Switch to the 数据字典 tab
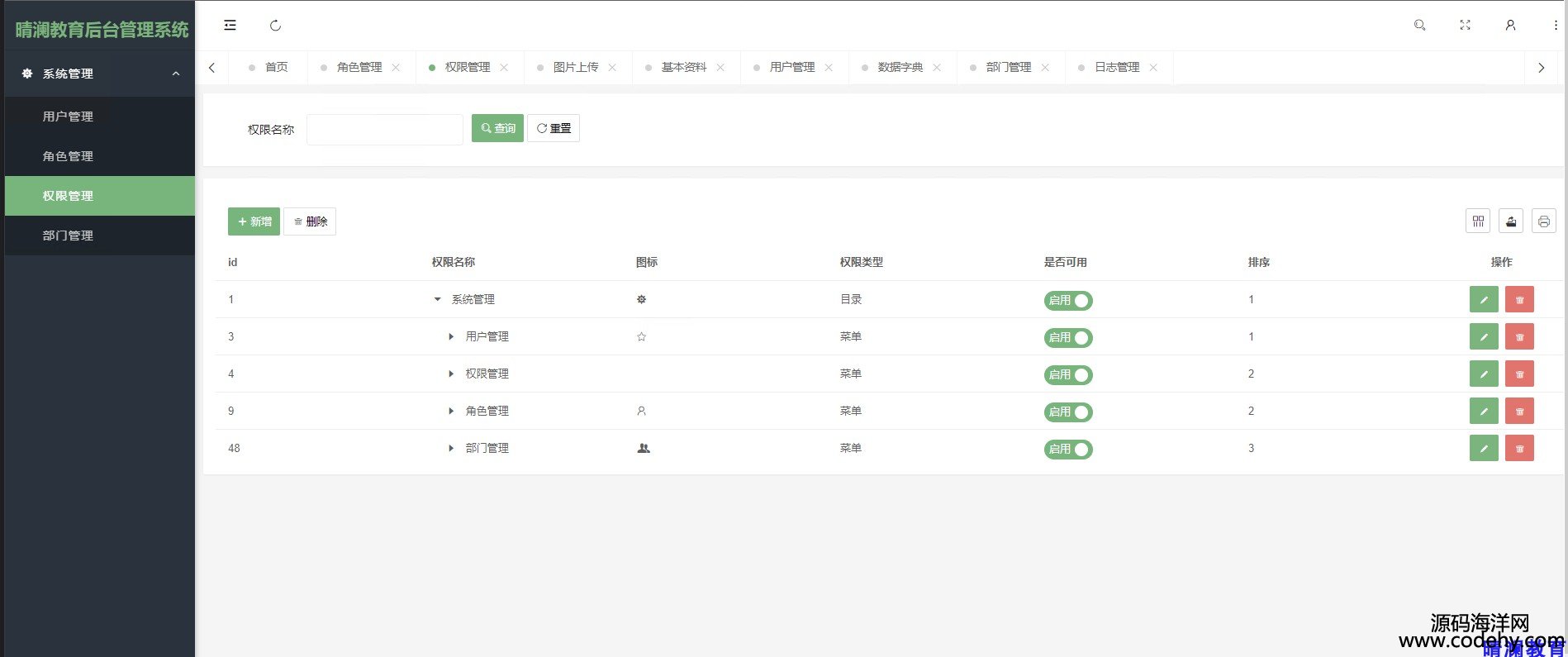The image size is (1568, 657). 900,67
